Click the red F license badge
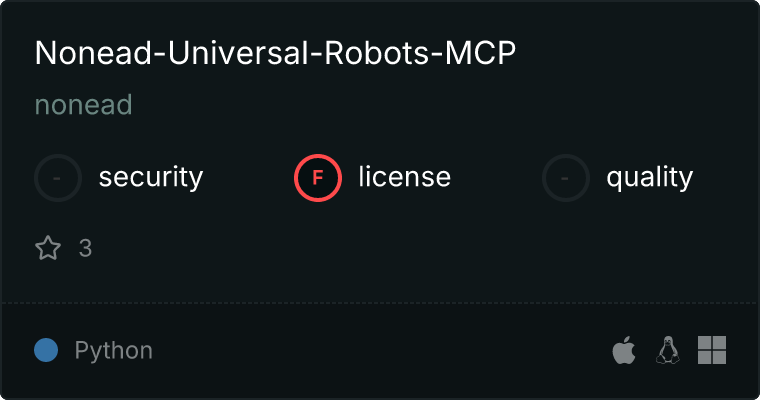The image size is (760, 400). (318, 178)
